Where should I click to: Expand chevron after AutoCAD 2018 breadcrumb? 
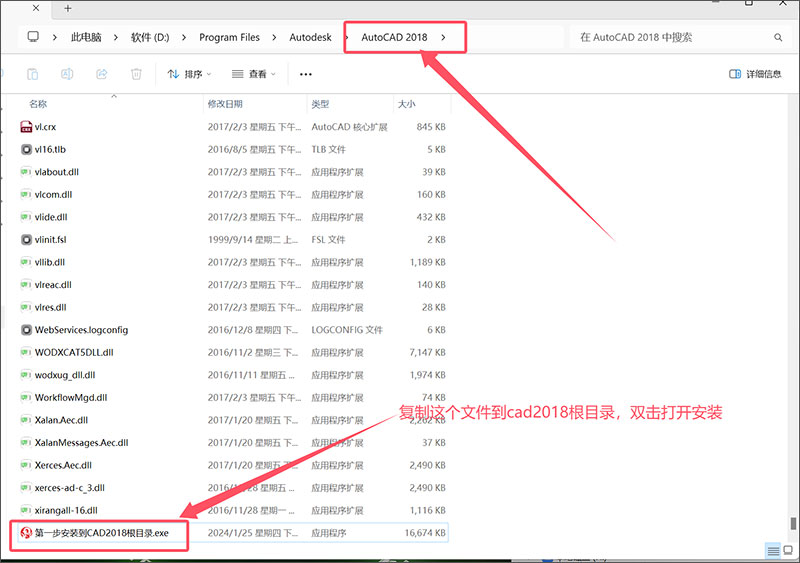[443, 37]
